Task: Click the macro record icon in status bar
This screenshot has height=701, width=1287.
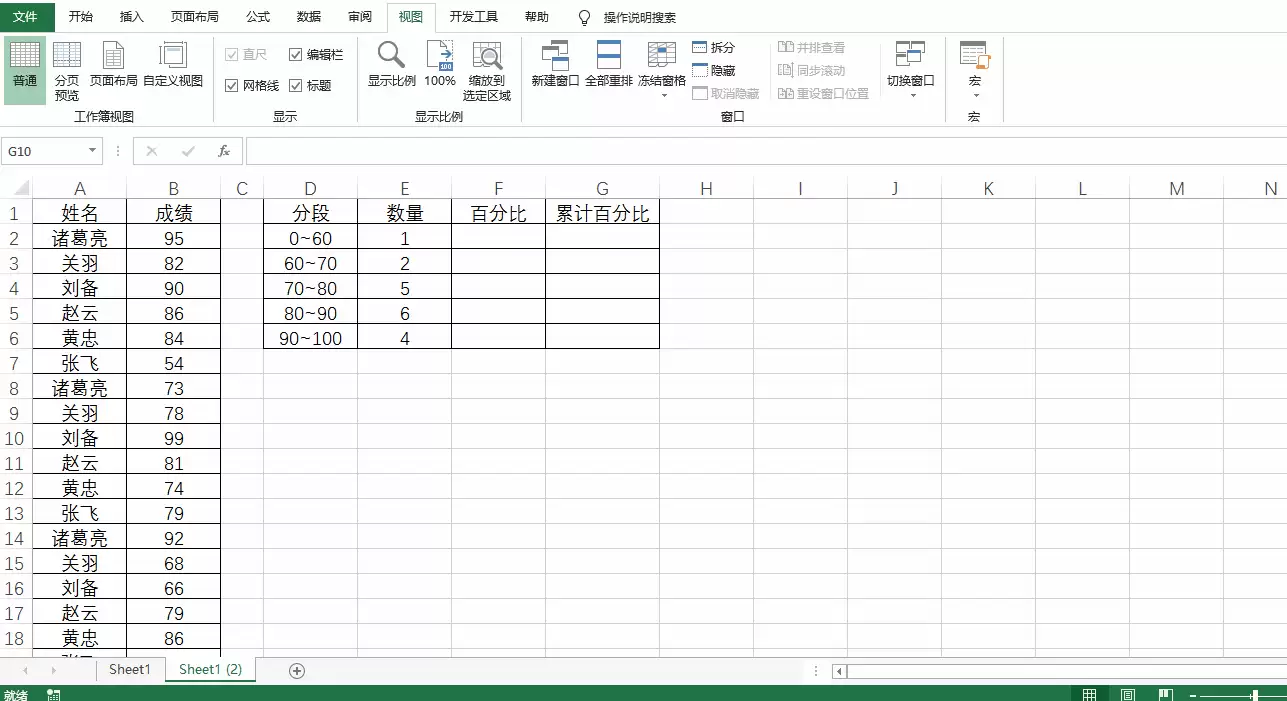Action: coord(53,694)
